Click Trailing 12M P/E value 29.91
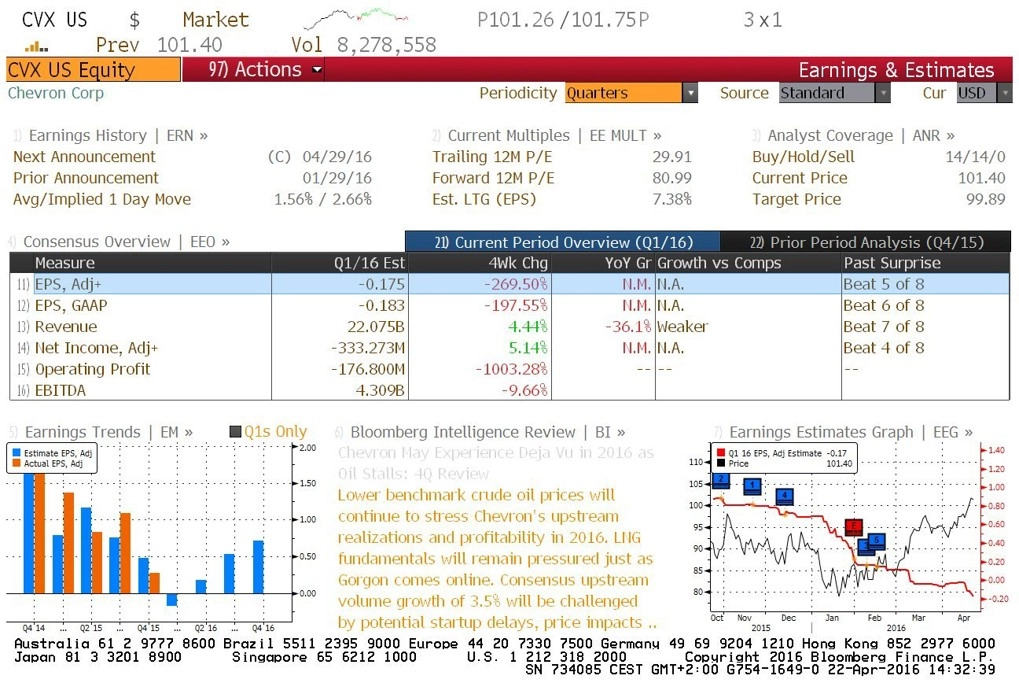Viewport: 1019px width, 683px height. 672,157
